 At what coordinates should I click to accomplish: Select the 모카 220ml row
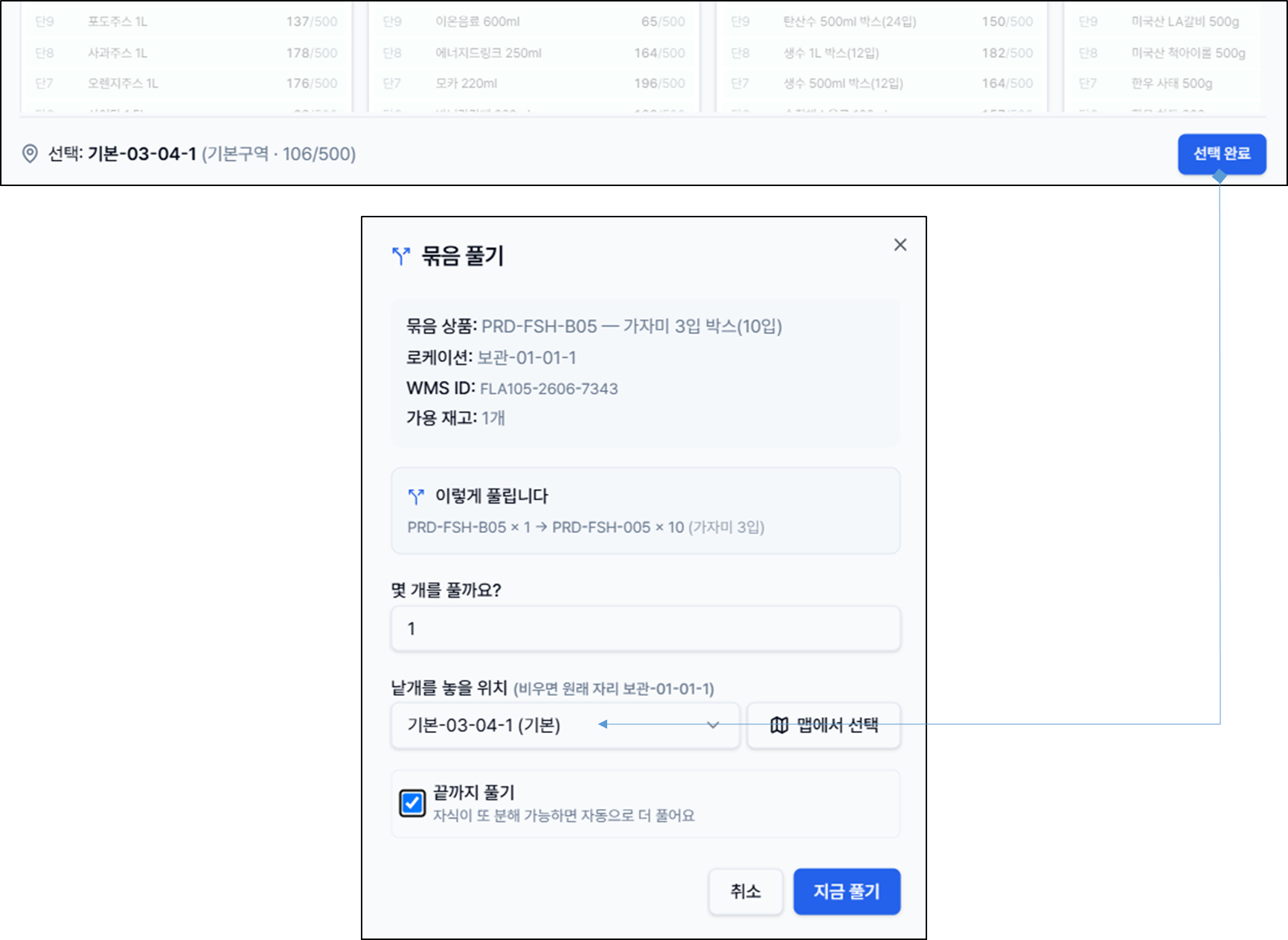(534, 83)
